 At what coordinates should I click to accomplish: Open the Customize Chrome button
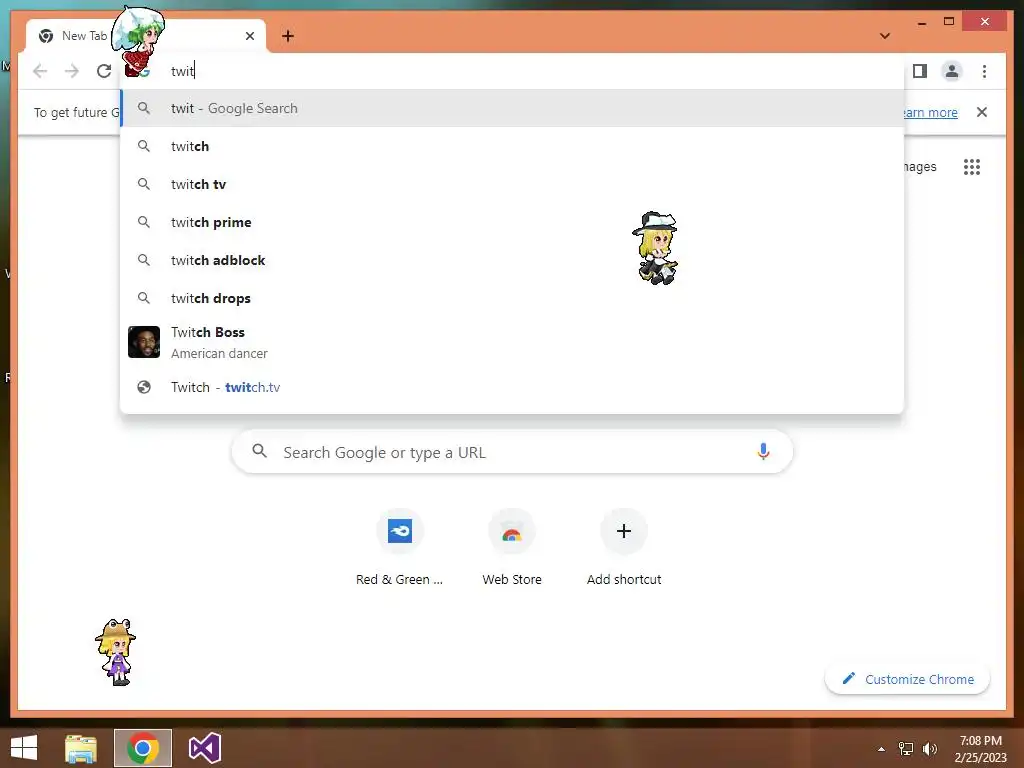click(x=908, y=679)
